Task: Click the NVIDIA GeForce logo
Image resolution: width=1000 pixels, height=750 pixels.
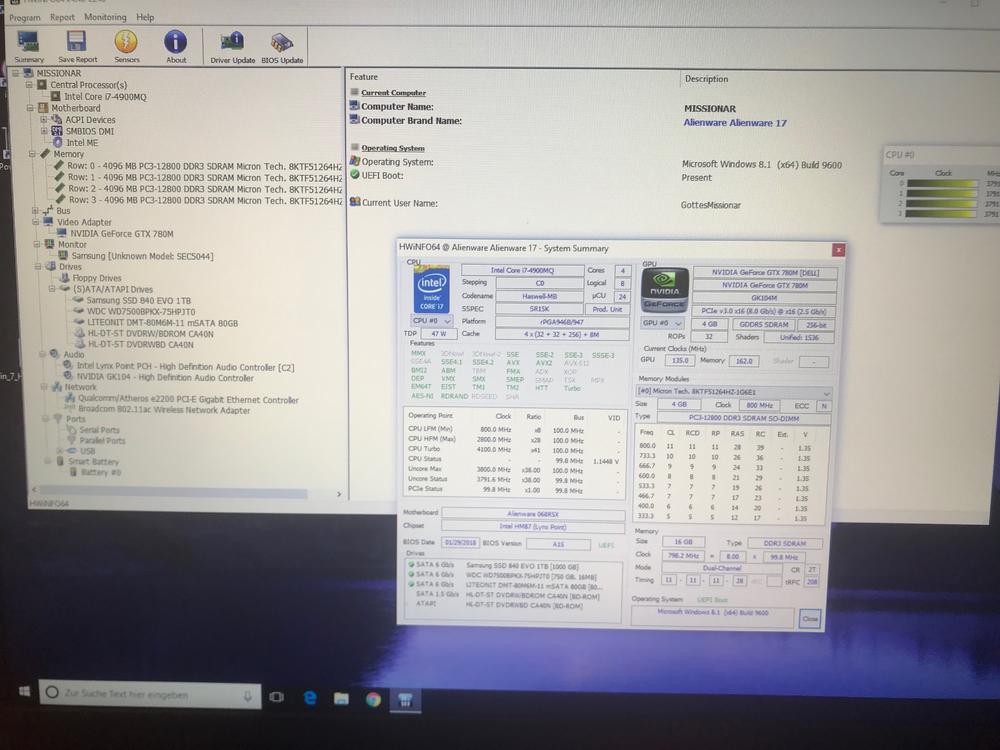Action: [664, 289]
